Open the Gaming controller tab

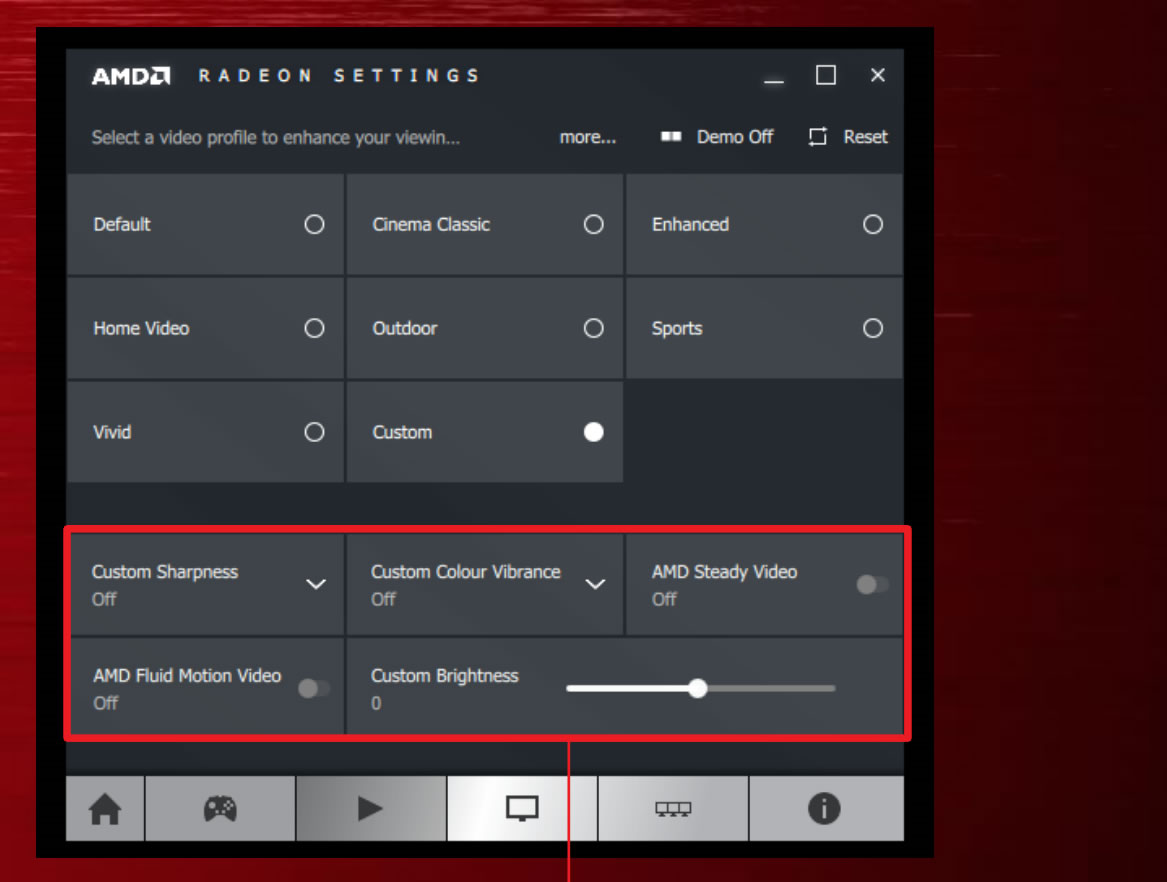[220, 808]
